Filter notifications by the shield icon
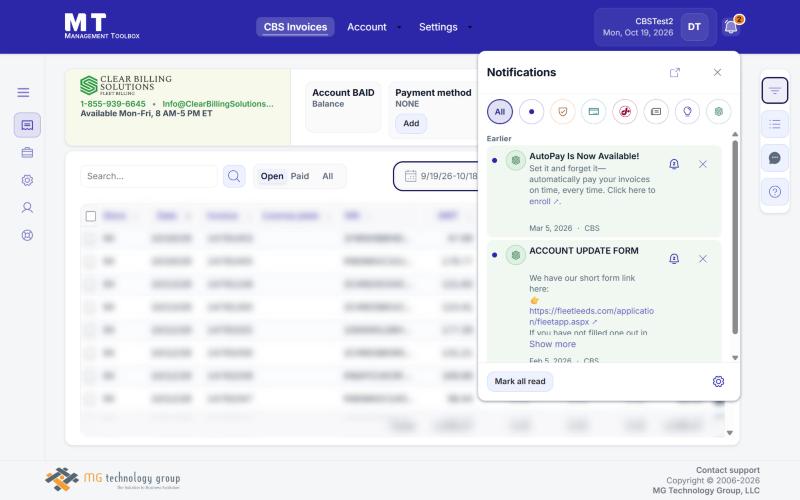 coord(563,111)
